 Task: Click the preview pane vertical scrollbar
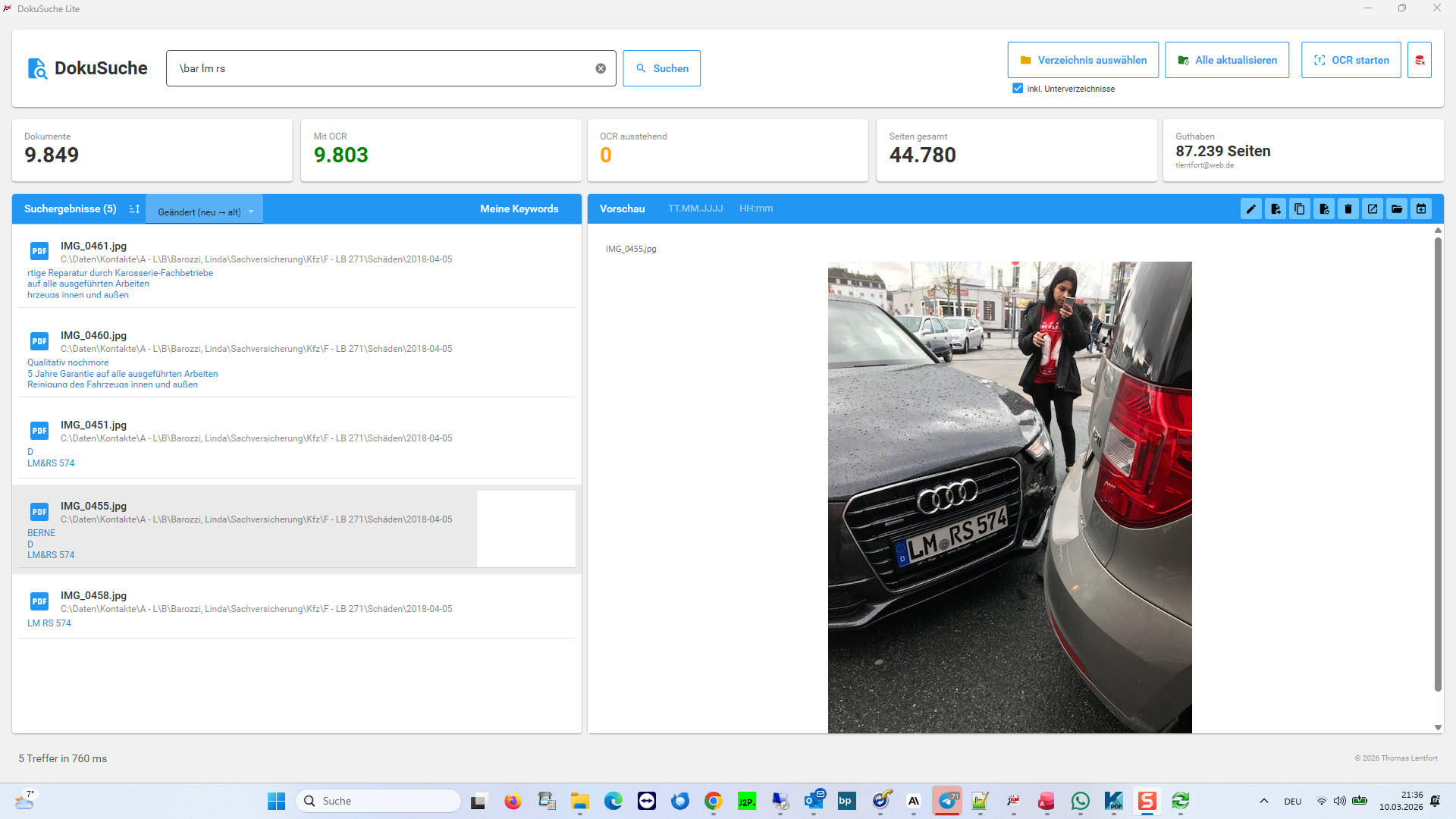1437,463
